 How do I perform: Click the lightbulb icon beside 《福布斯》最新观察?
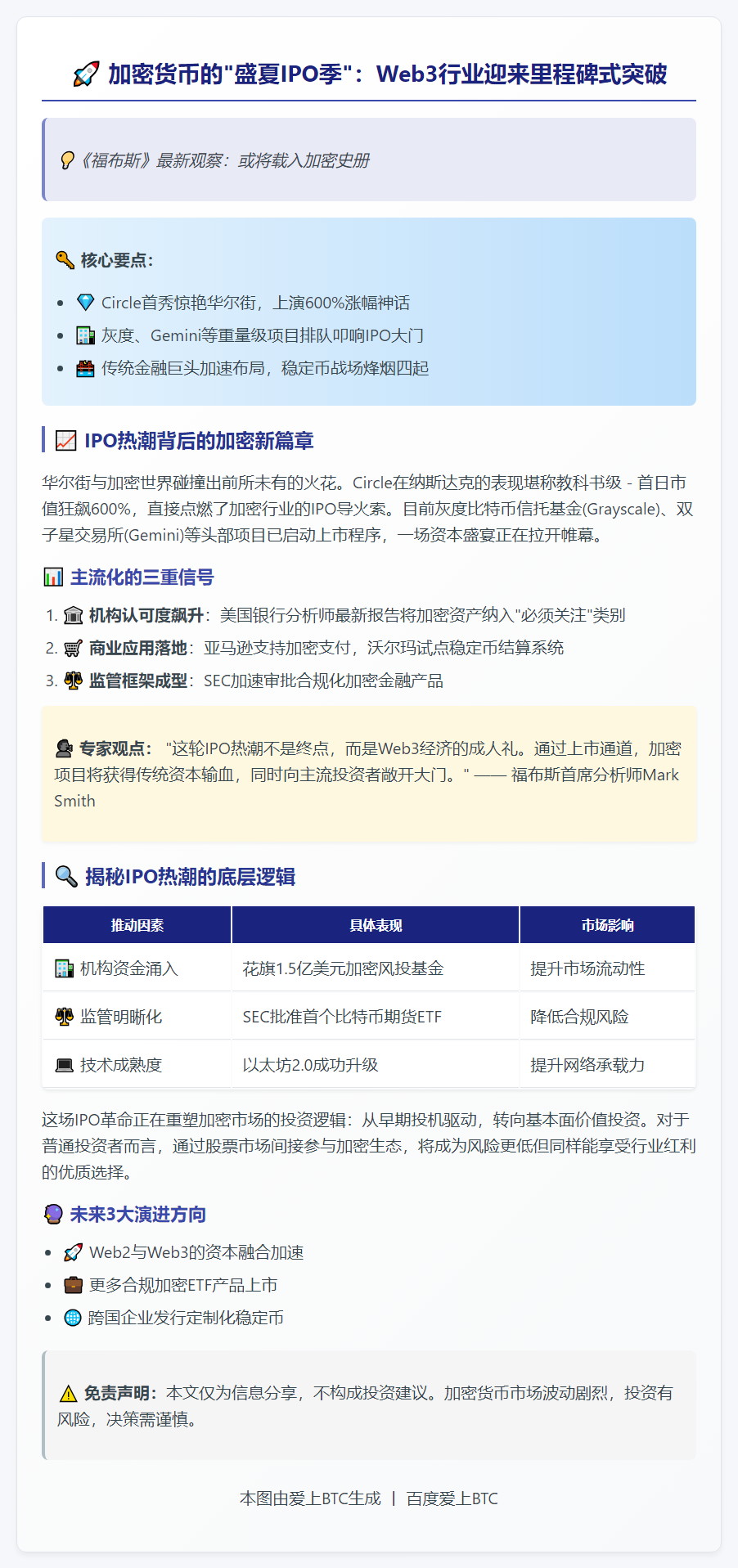coord(67,160)
